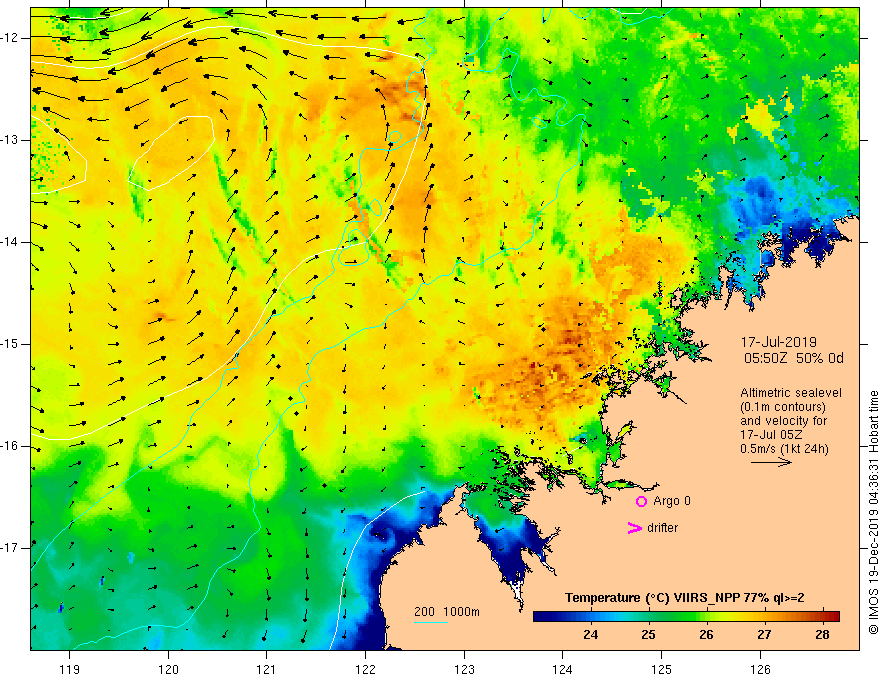Click the magenta drifter legend marker
The width and height of the screenshot is (880, 680).
(x=634, y=527)
